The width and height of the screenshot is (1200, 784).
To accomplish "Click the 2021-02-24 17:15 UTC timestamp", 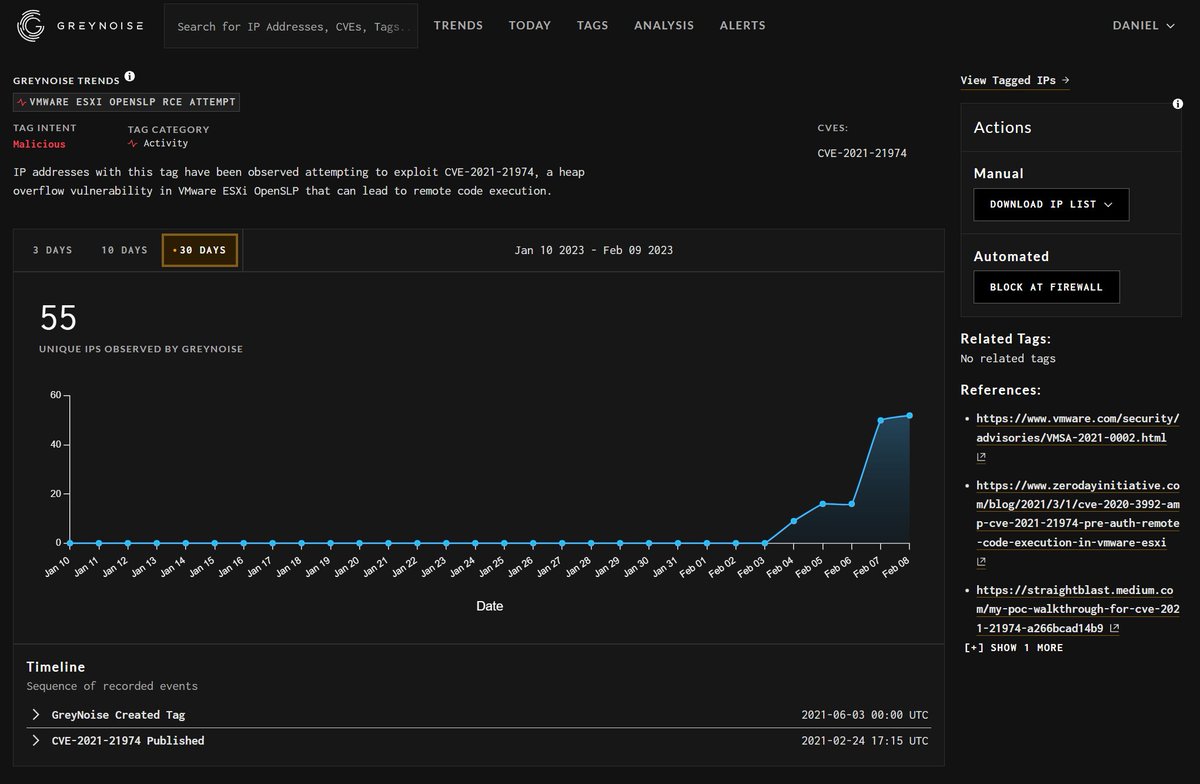I will tap(865, 741).
